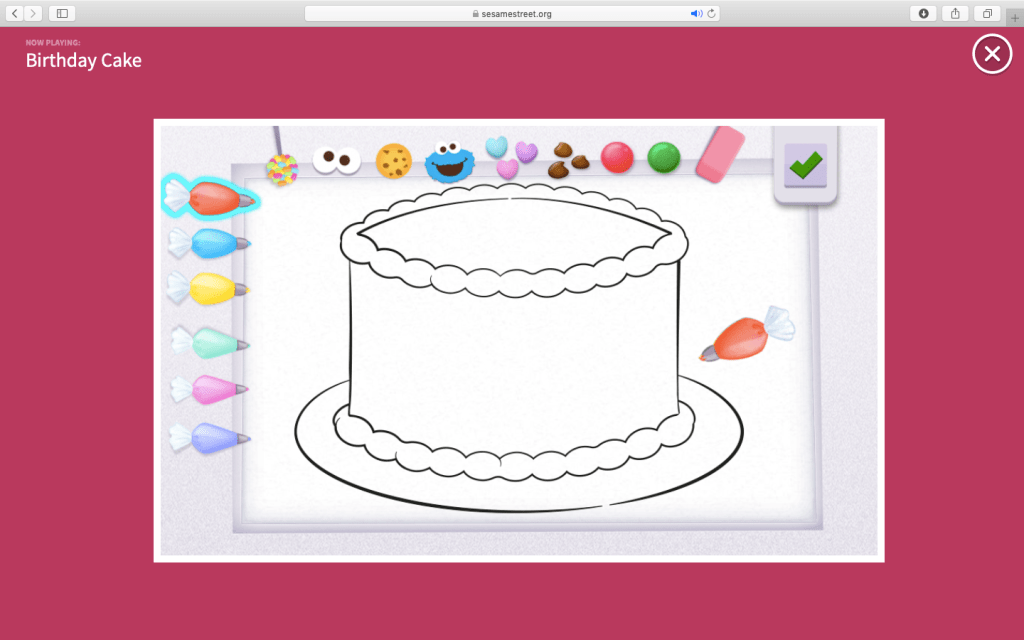Pick the mint green icing bag

click(210, 342)
